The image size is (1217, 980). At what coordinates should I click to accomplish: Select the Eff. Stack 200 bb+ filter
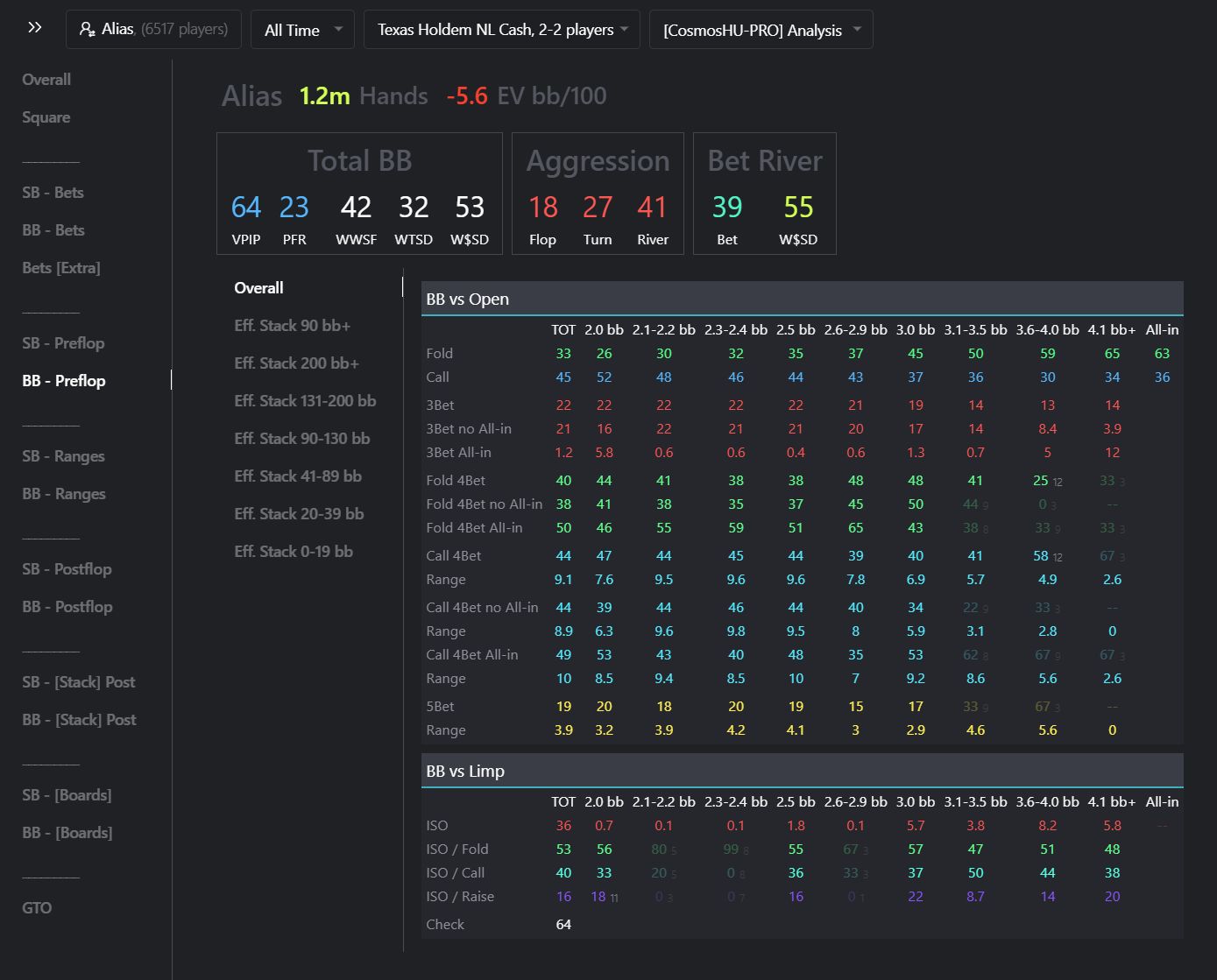[296, 363]
